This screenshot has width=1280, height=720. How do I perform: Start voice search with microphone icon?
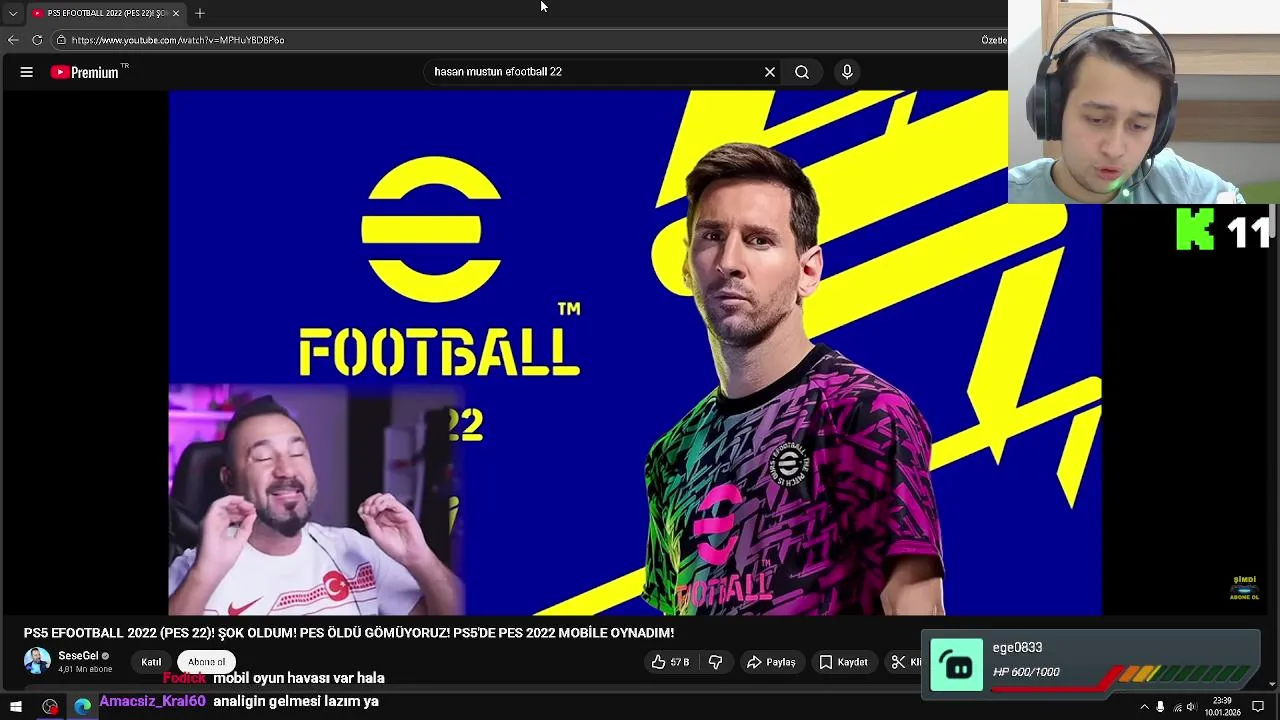(x=847, y=72)
